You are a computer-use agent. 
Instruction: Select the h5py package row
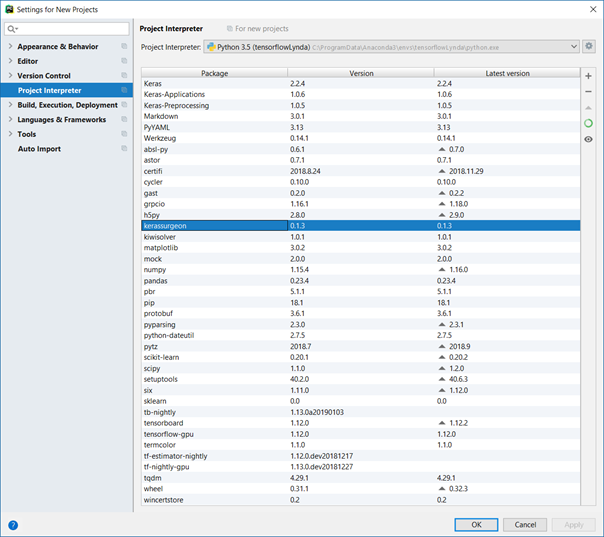pyautogui.click(x=361, y=215)
